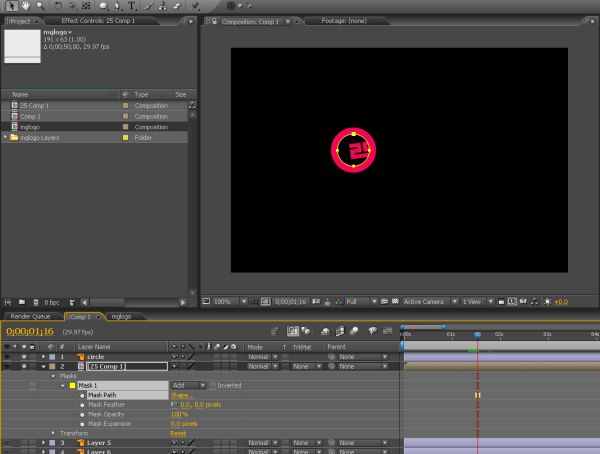Screen dimensions: 600x454
Task: Select the Rotation tool
Action: [x=58, y=6]
